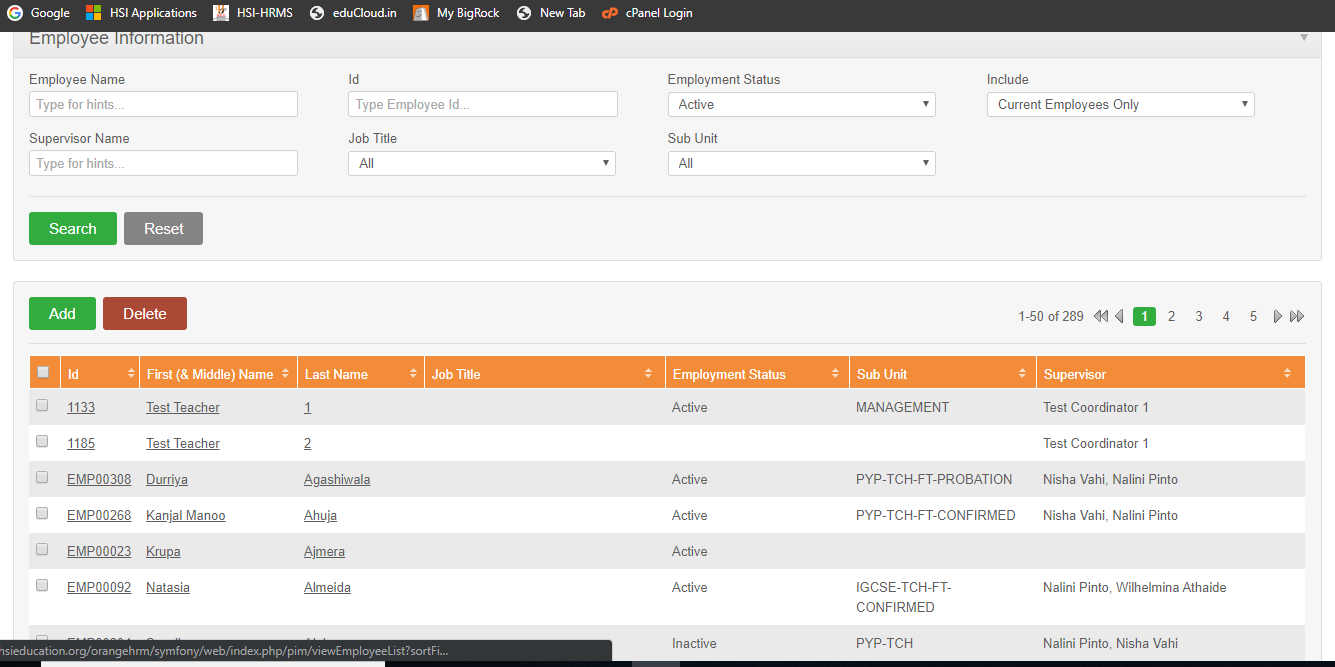The height and width of the screenshot is (667, 1335).
Task: Open employee record Agashiwala
Action: pos(337,479)
